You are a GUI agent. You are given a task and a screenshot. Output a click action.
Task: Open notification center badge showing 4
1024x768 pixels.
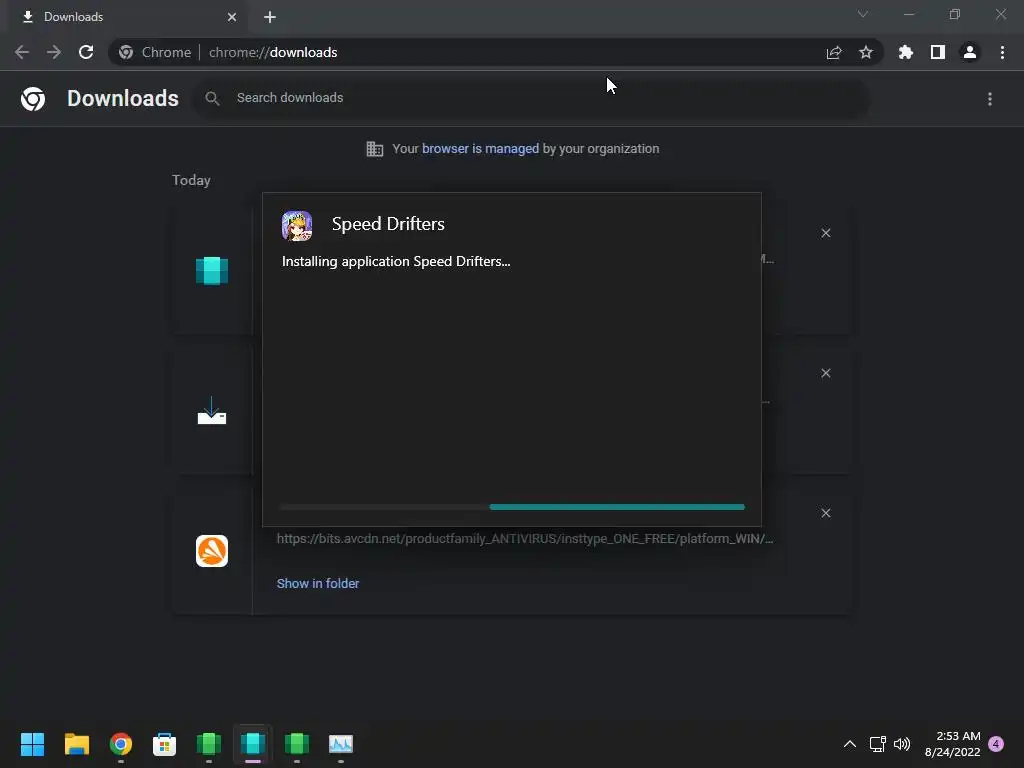(996, 744)
